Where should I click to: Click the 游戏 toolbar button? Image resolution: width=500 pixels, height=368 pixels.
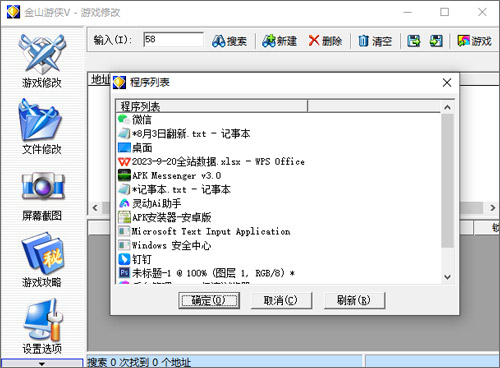475,41
